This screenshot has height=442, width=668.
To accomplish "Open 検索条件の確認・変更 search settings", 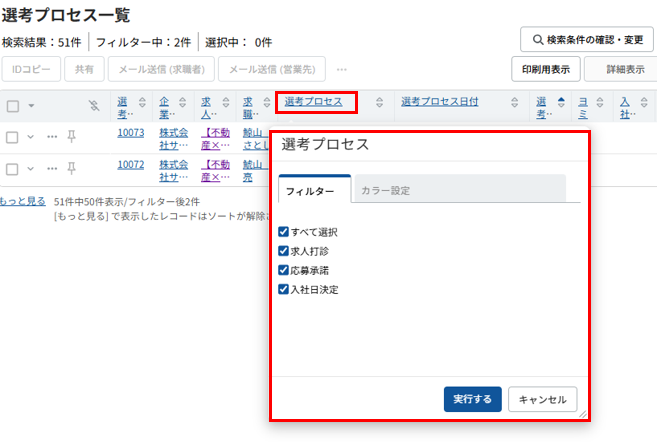I will (587, 40).
